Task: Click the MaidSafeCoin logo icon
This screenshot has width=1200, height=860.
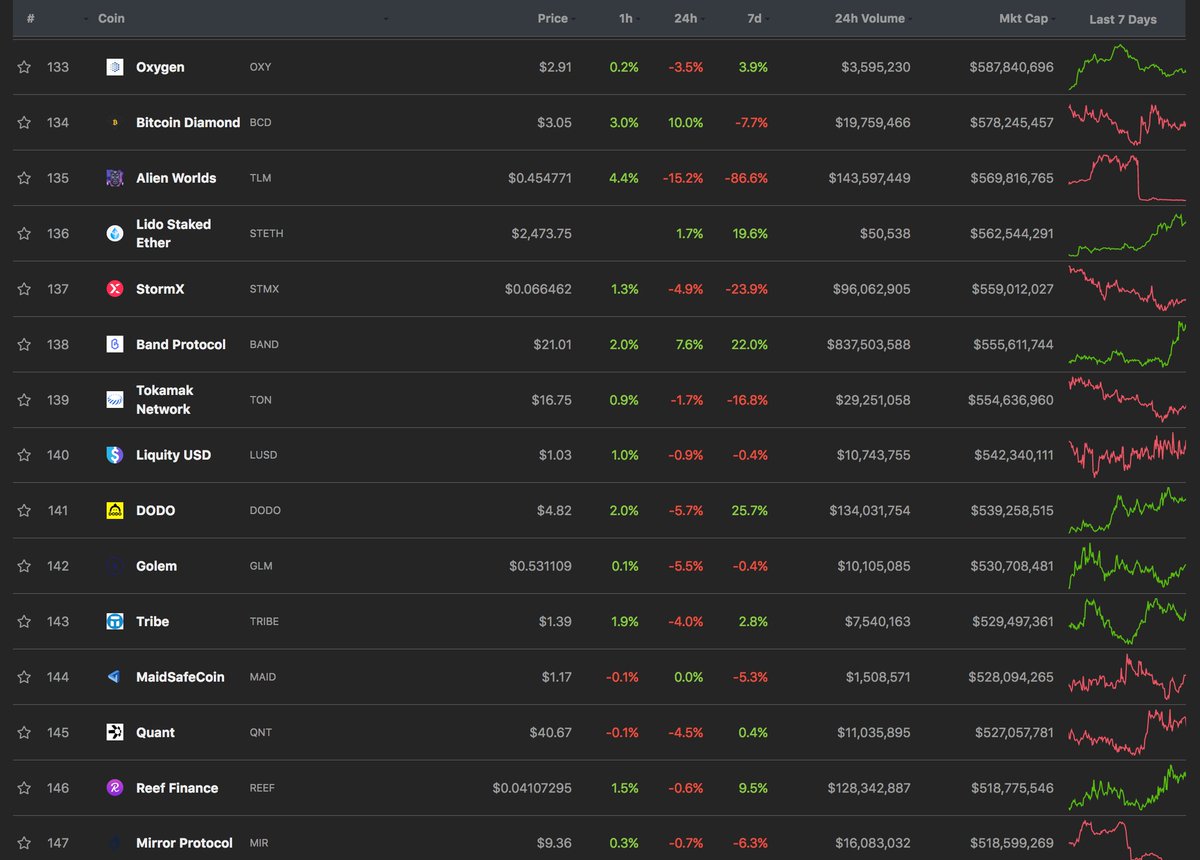Action: point(115,677)
